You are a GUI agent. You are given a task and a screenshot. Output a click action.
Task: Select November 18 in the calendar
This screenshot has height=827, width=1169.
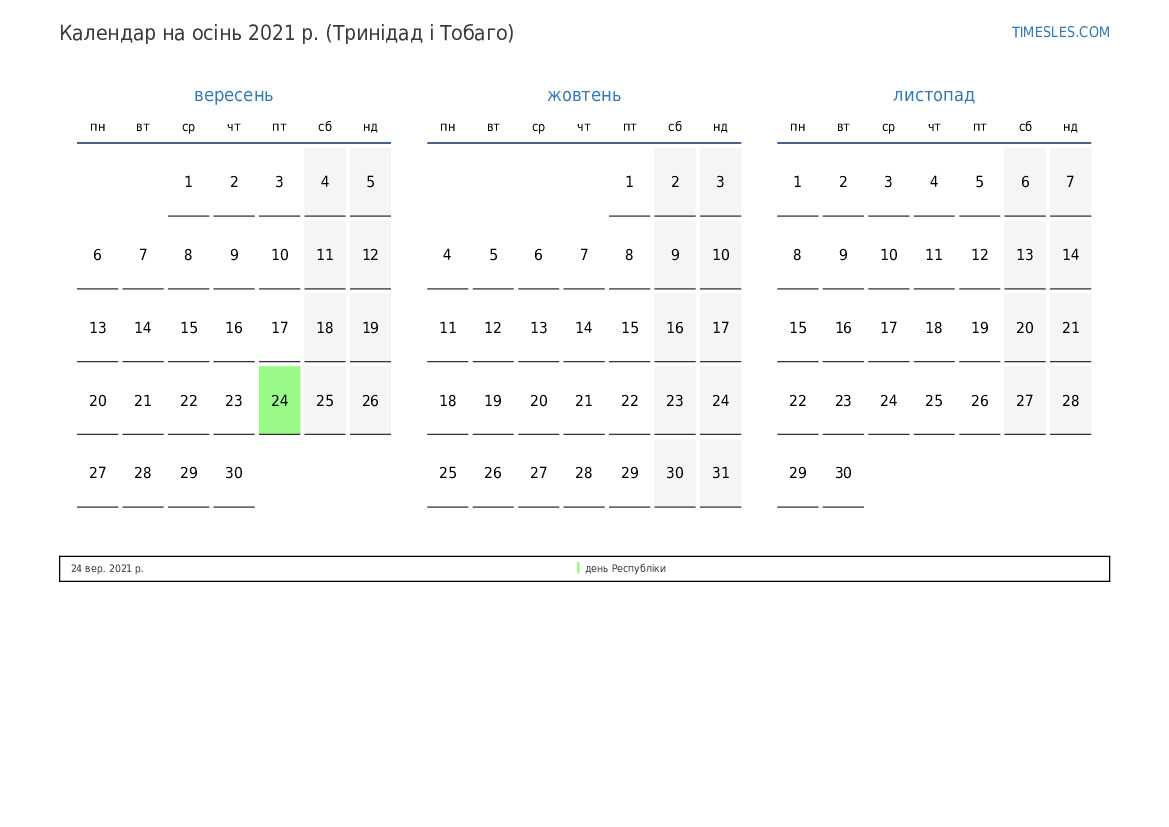click(933, 328)
